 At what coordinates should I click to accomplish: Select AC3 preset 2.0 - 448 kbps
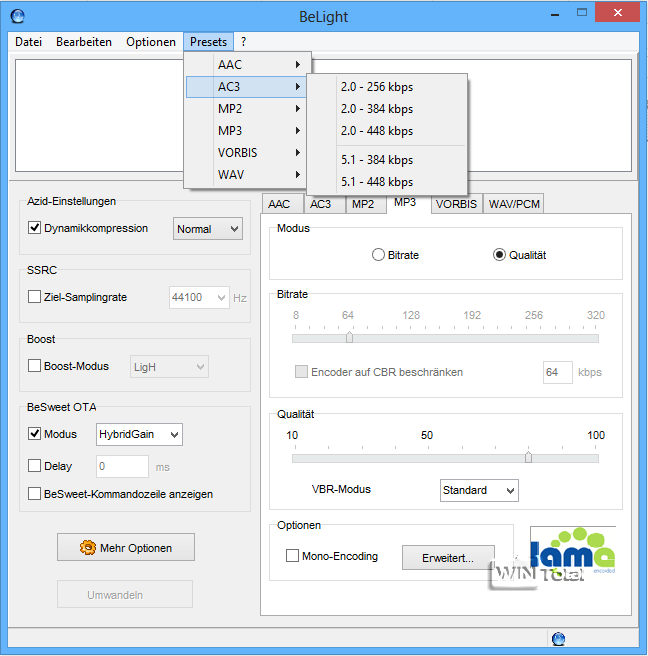click(x=387, y=131)
